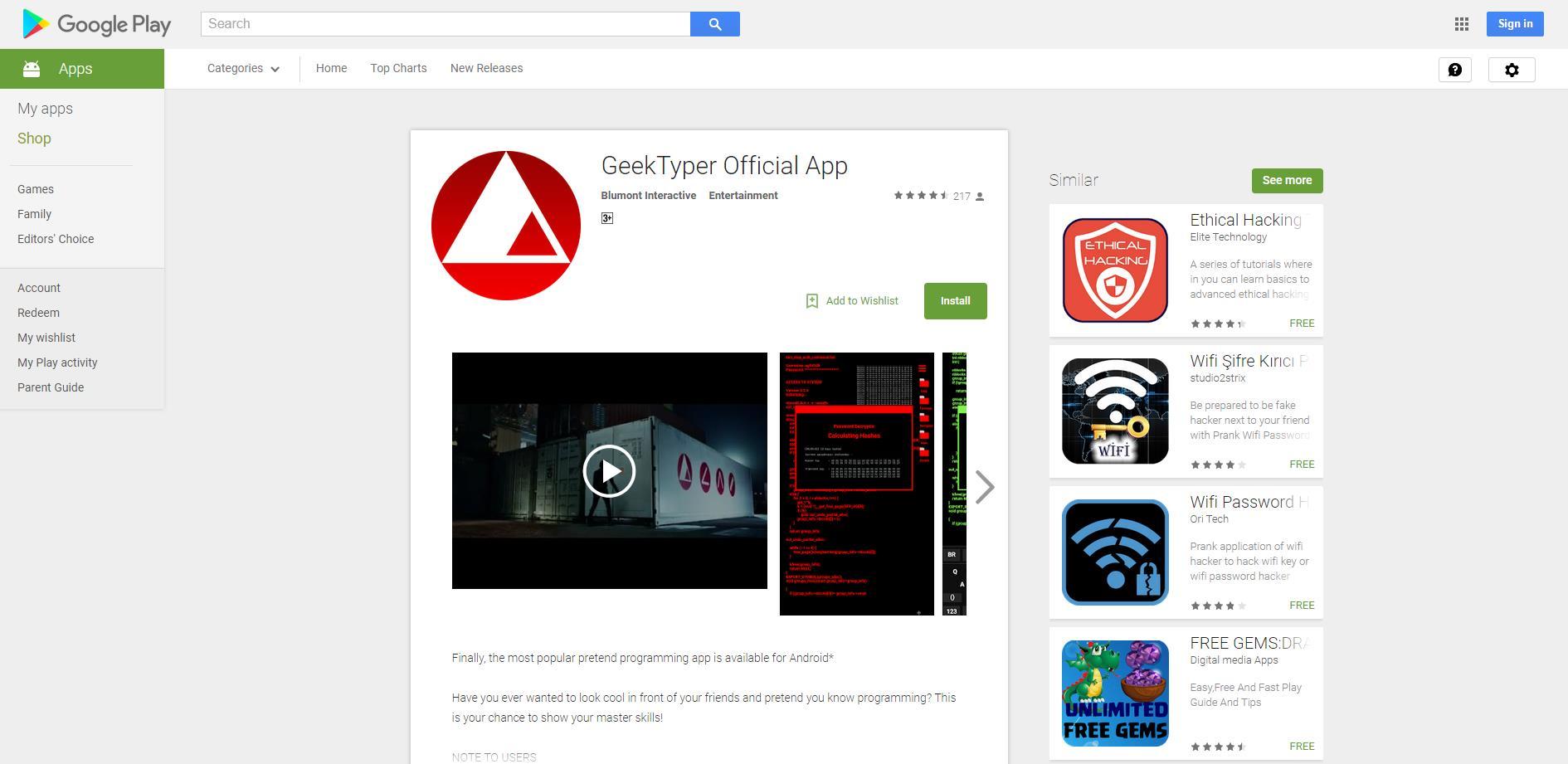Open the settings gear icon
This screenshot has height=764, width=1568.
tap(1512, 70)
